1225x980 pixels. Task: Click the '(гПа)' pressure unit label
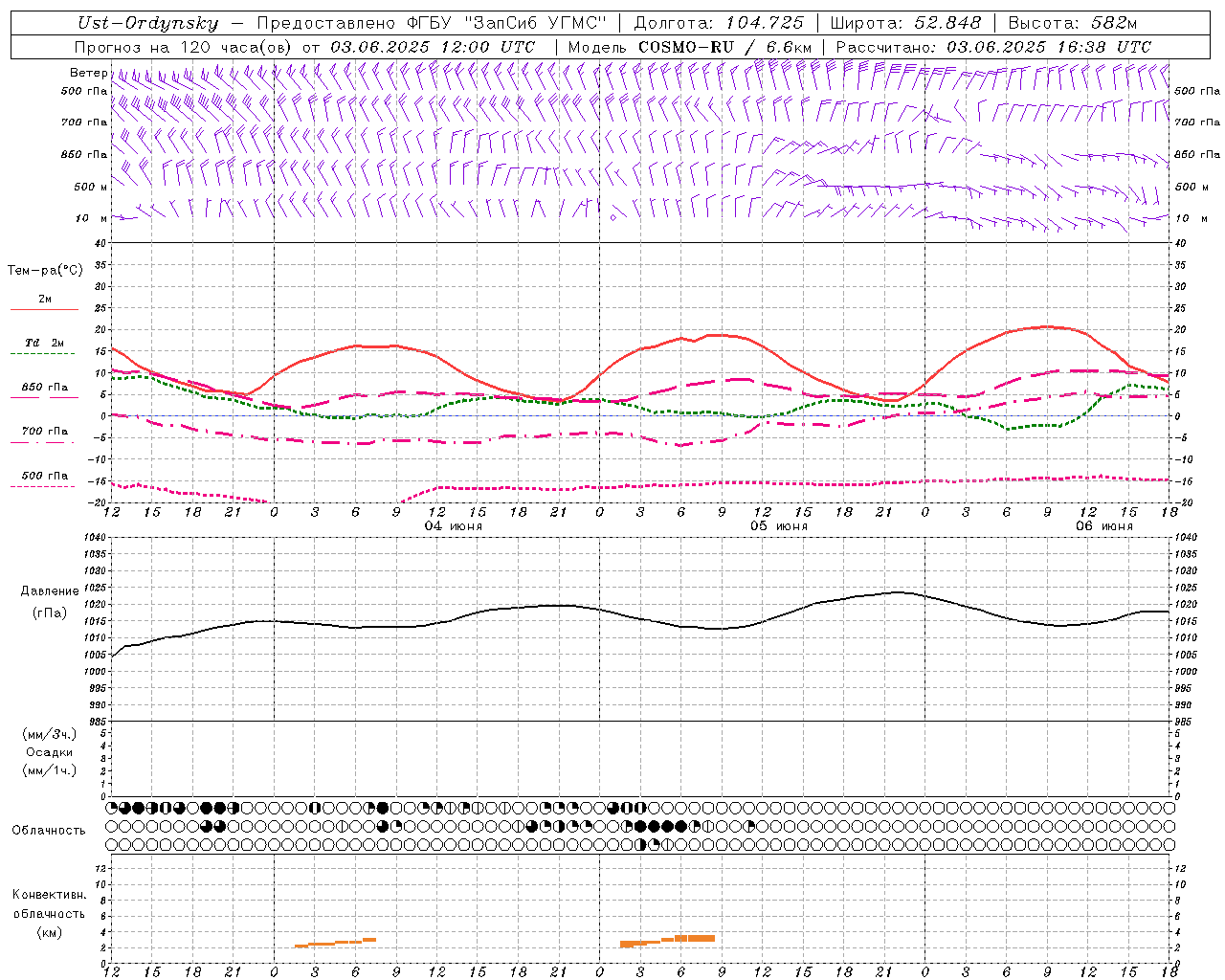pyautogui.click(x=50, y=612)
